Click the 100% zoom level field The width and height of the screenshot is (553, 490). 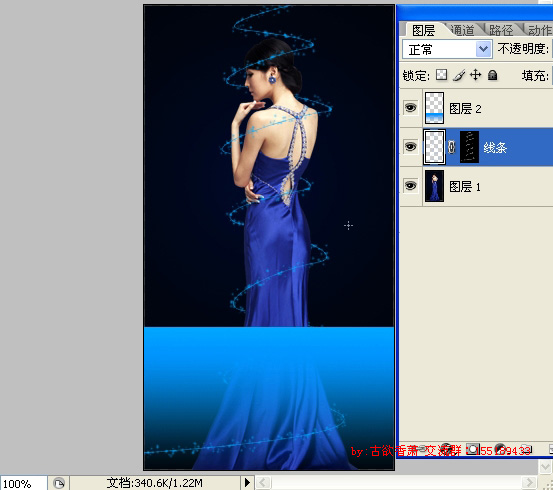pyautogui.click(x=24, y=483)
